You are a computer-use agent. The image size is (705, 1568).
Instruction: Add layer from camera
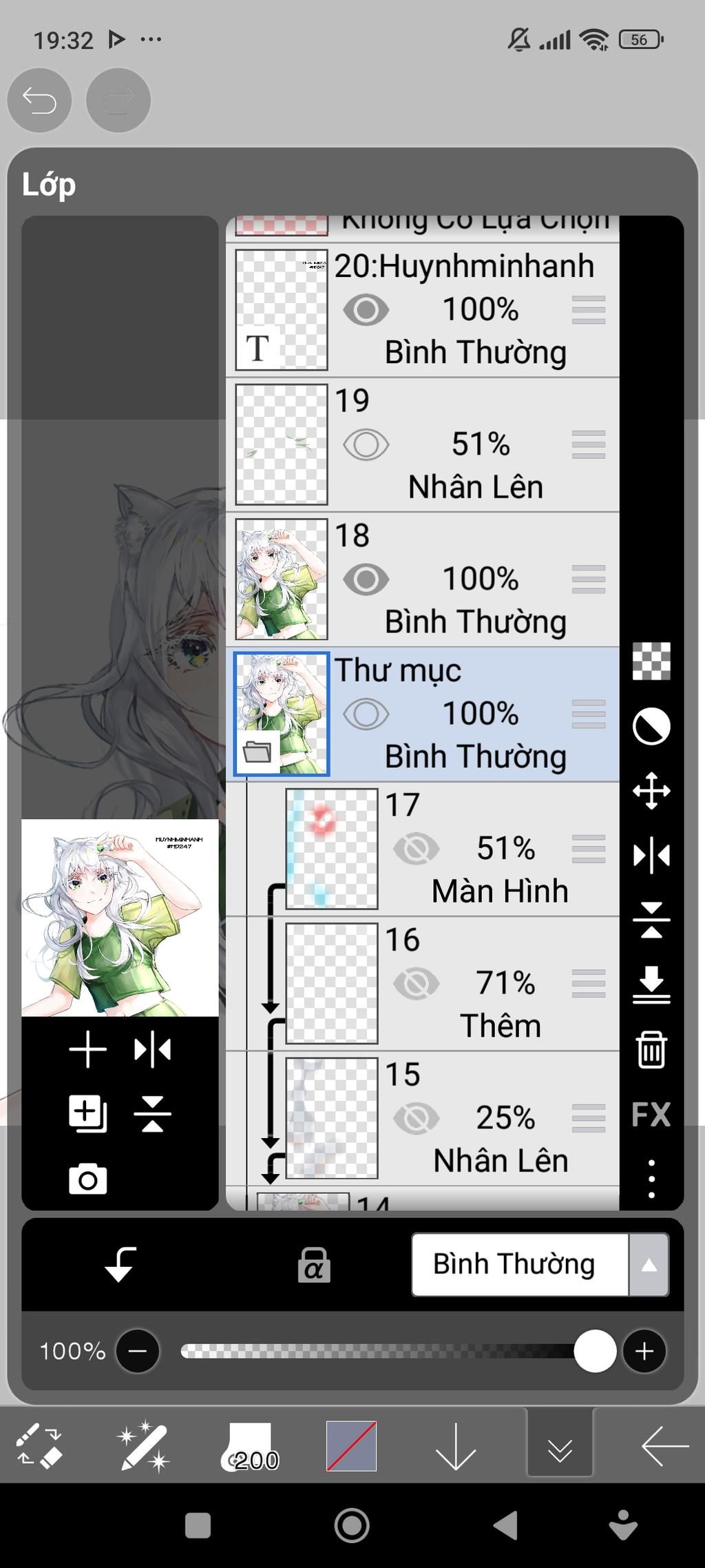(88, 1179)
